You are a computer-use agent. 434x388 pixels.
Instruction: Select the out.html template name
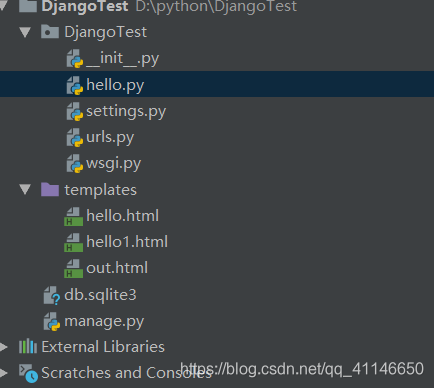tap(117, 268)
